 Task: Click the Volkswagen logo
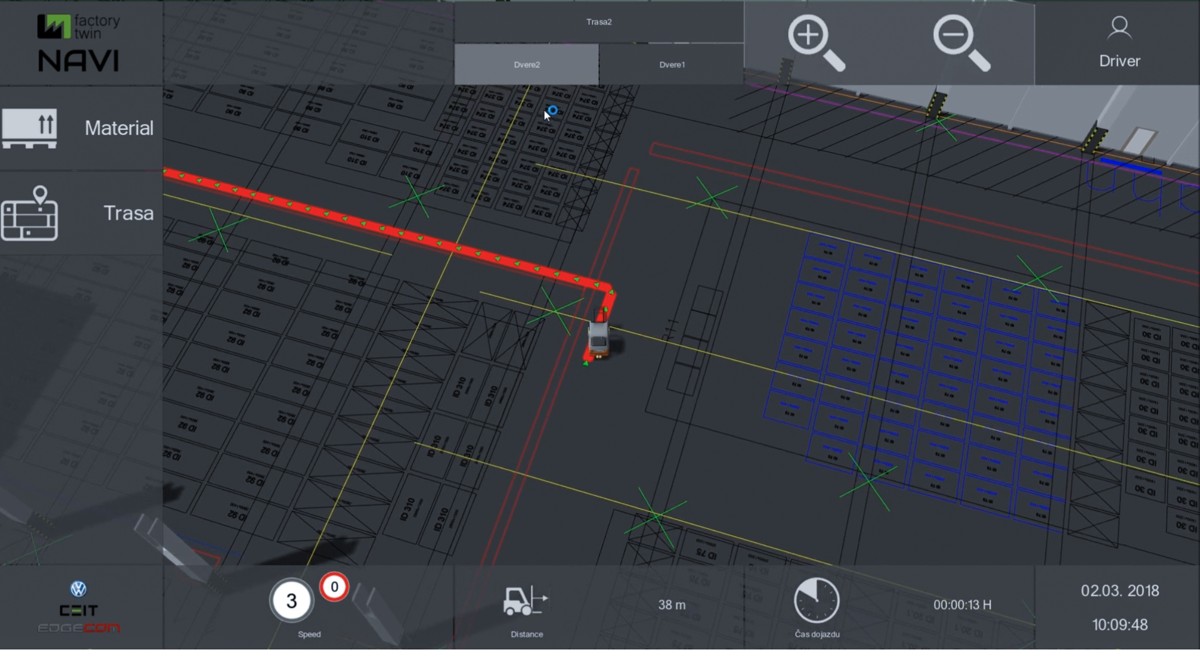(x=79, y=590)
